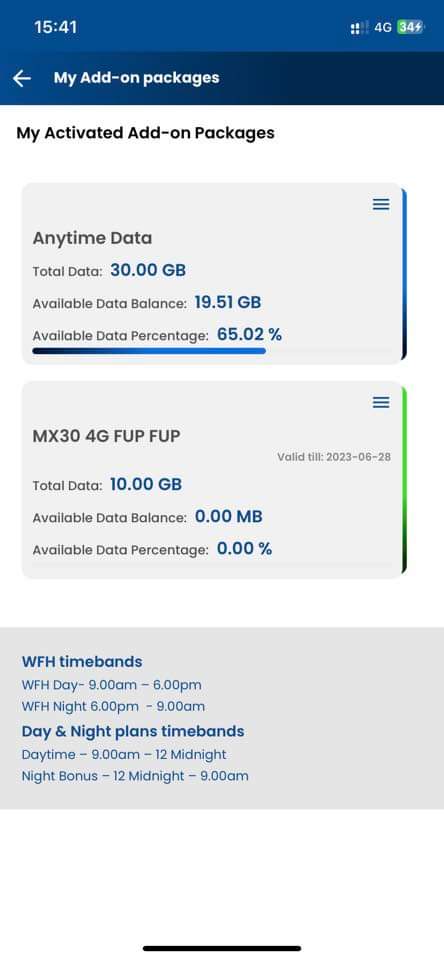Tap the 10.00 GB total data value
The image size is (444, 960).
tap(146, 484)
